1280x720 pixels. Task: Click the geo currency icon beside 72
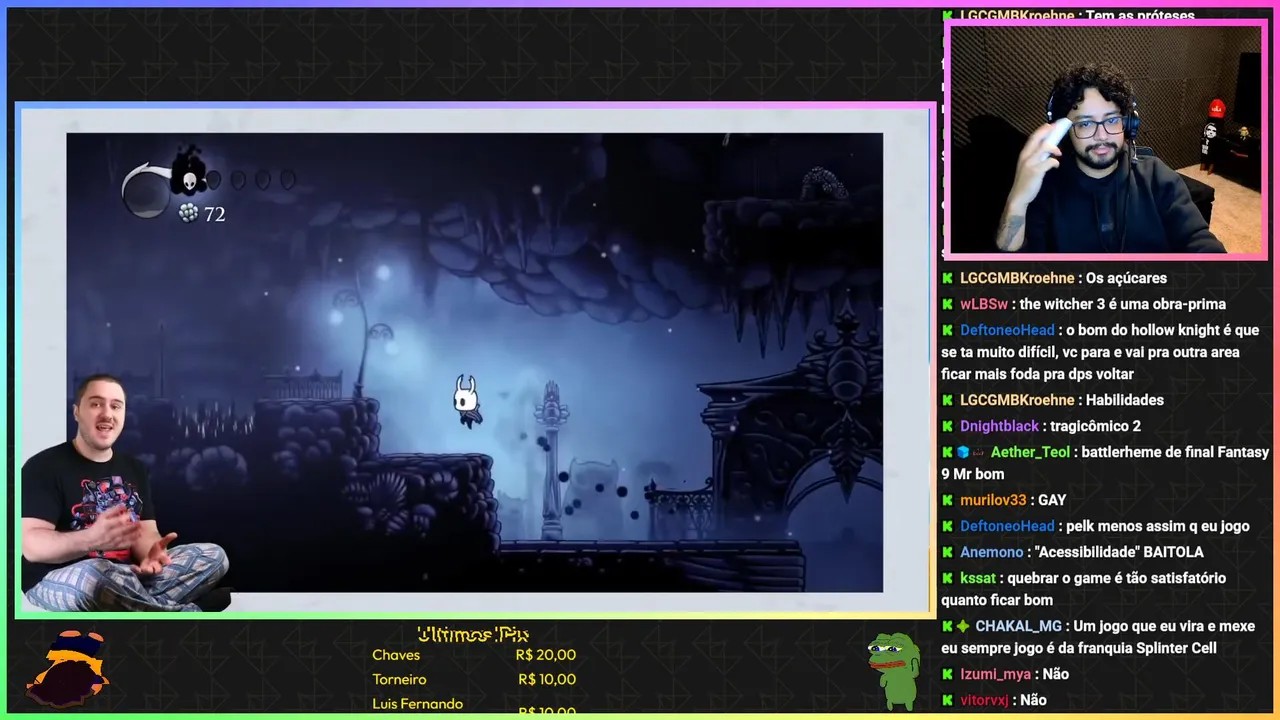188,213
